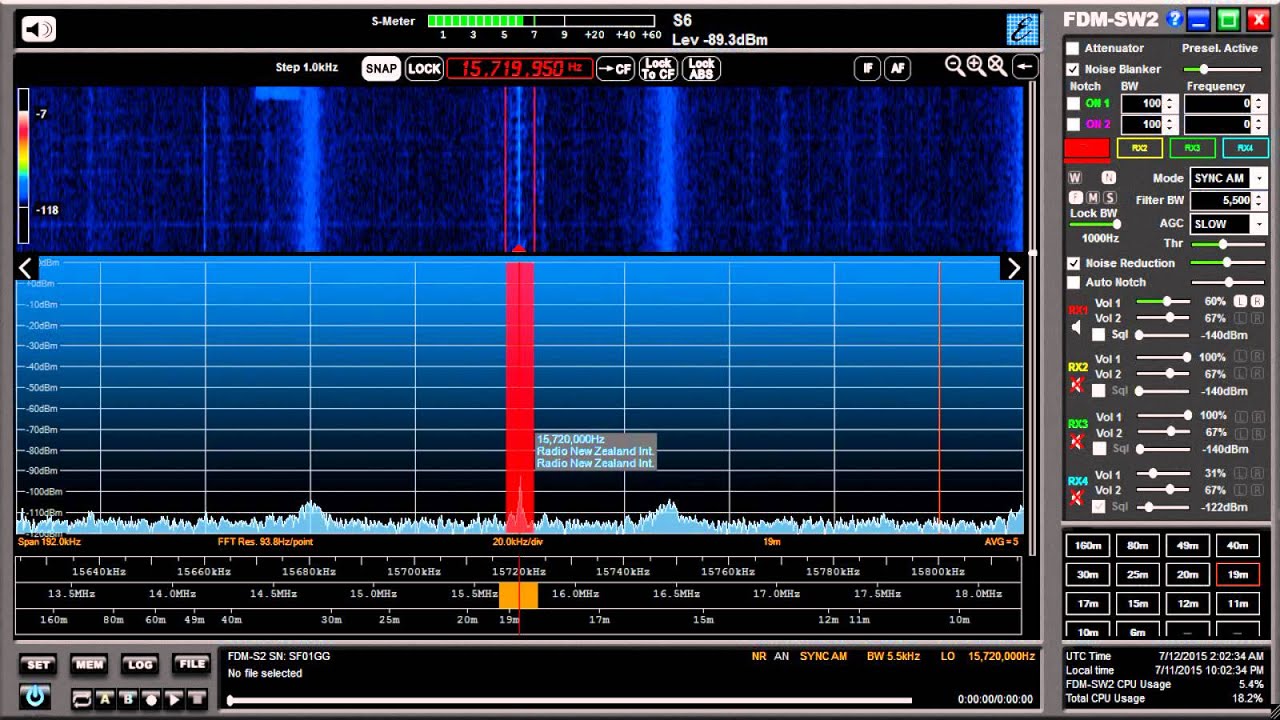Enable the RX1 Sql squelch checkbox
This screenshot has height=720, width=1280.
pyautogui.click(x=1099, y=334)
